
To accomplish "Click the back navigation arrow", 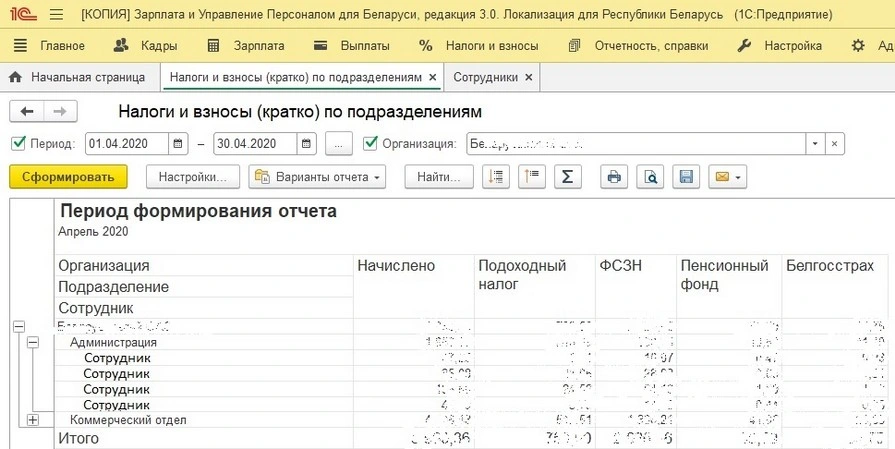I will click(27, 112).
